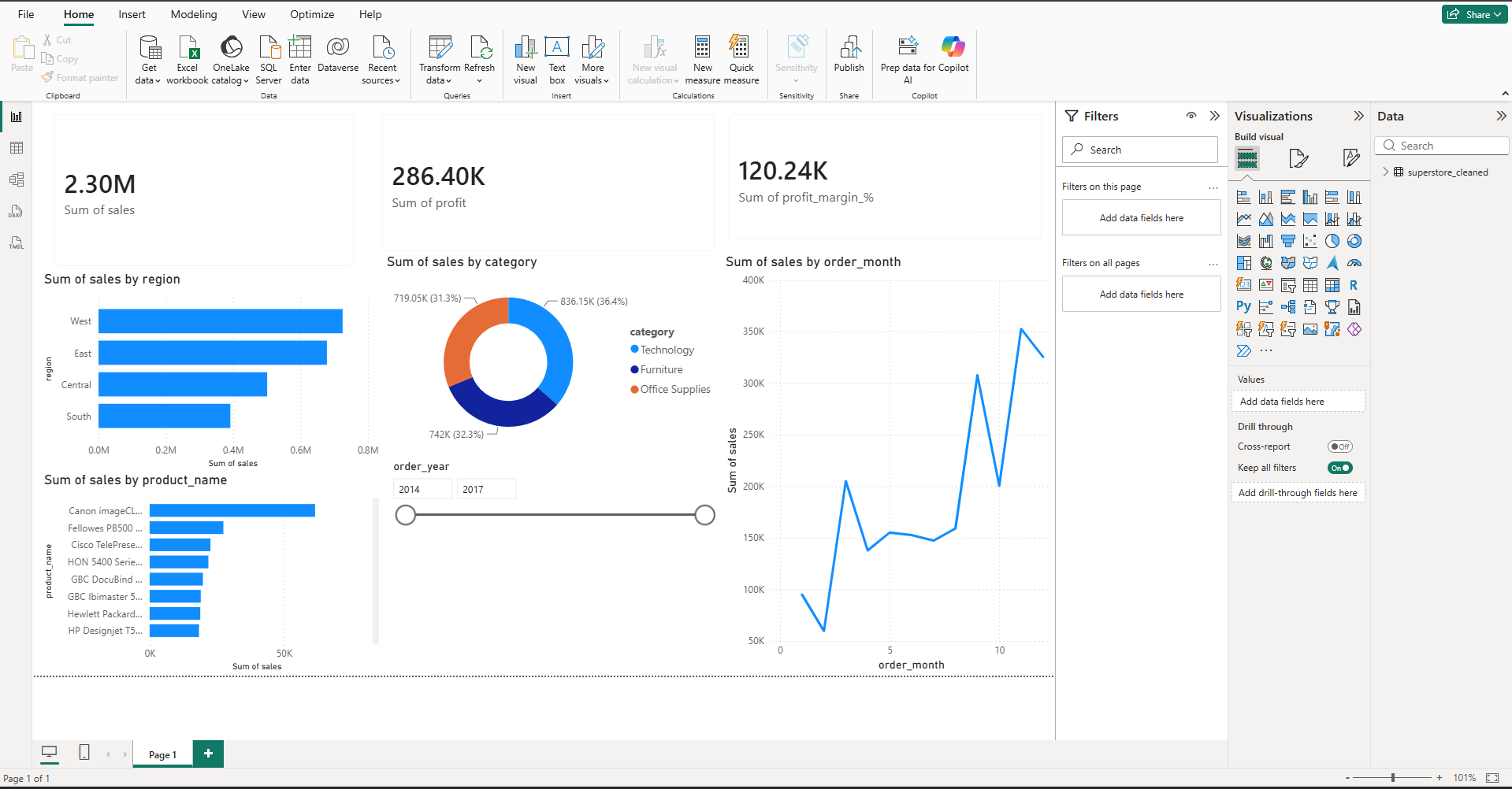Switch to the Format visual pane icon

tap(1298, 158)
